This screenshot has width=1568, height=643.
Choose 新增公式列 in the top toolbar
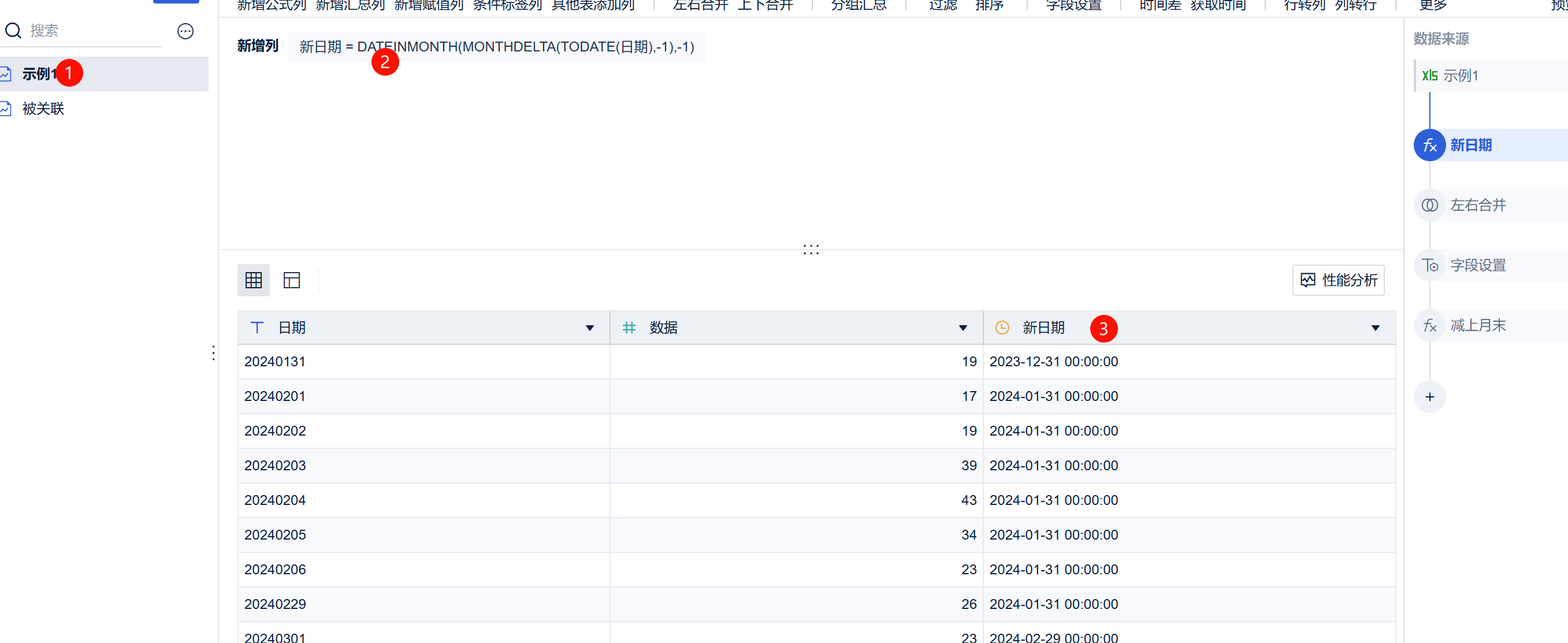point(272,5)
